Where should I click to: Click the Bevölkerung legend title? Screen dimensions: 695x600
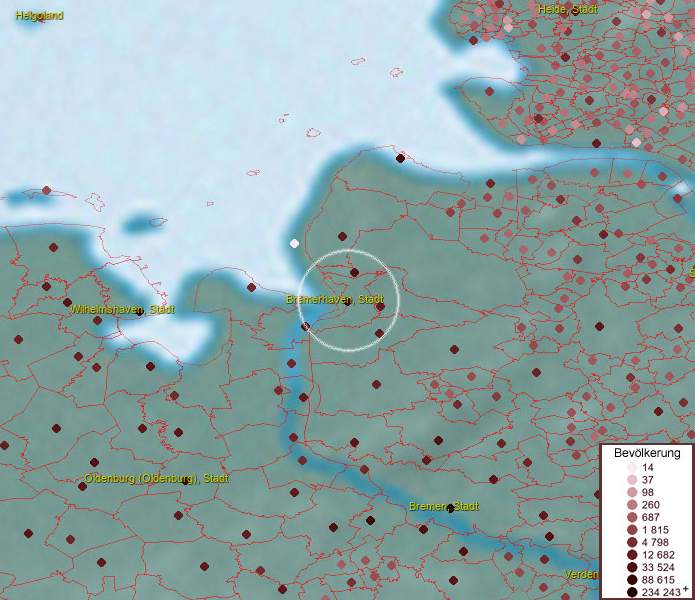[x=647, y=453]
